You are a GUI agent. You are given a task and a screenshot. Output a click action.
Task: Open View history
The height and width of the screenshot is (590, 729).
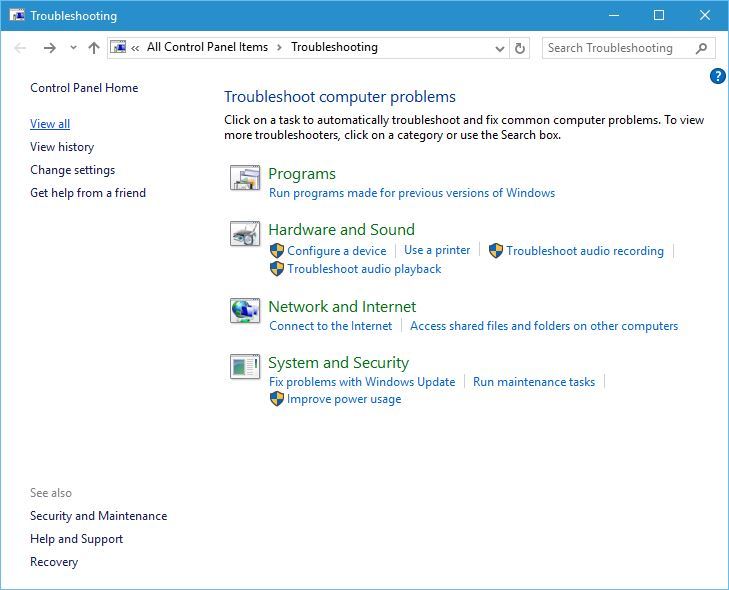(62, 147)
